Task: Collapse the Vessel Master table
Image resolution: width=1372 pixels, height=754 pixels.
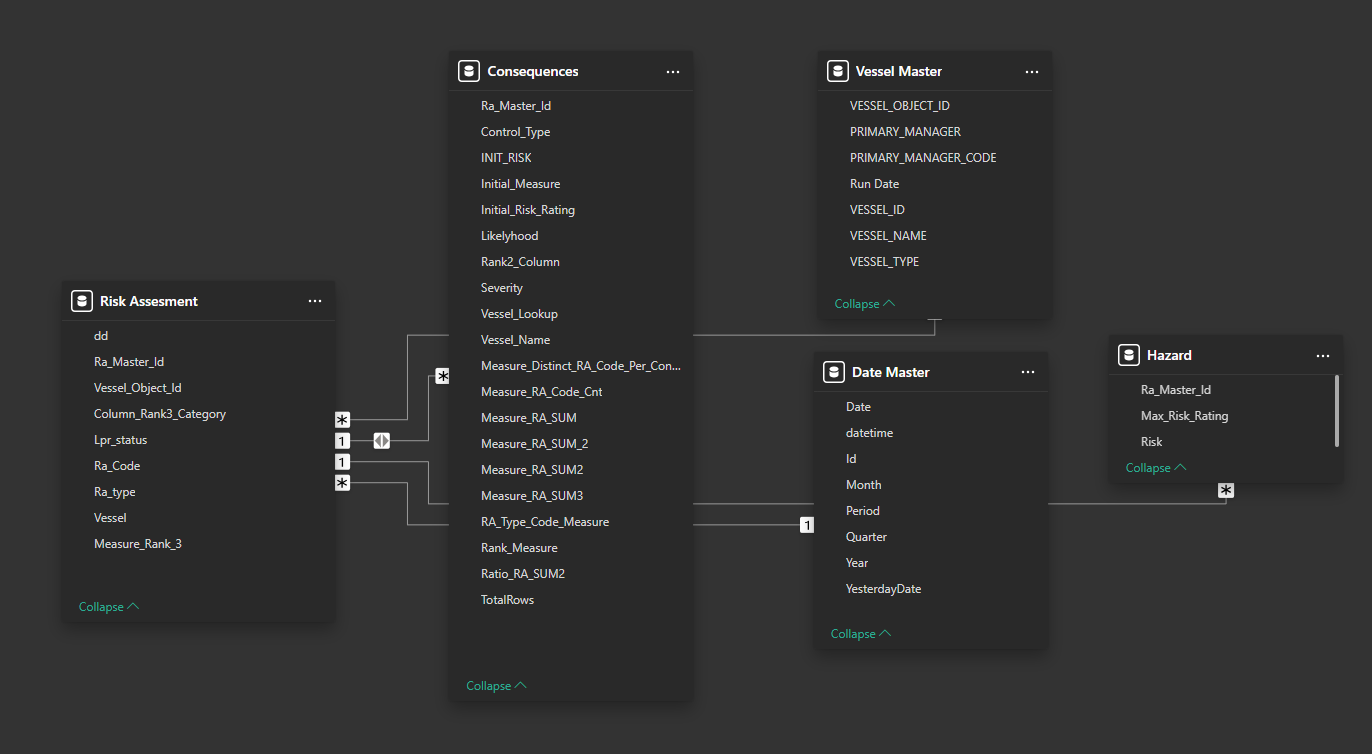Action: (x=865, y=304)
